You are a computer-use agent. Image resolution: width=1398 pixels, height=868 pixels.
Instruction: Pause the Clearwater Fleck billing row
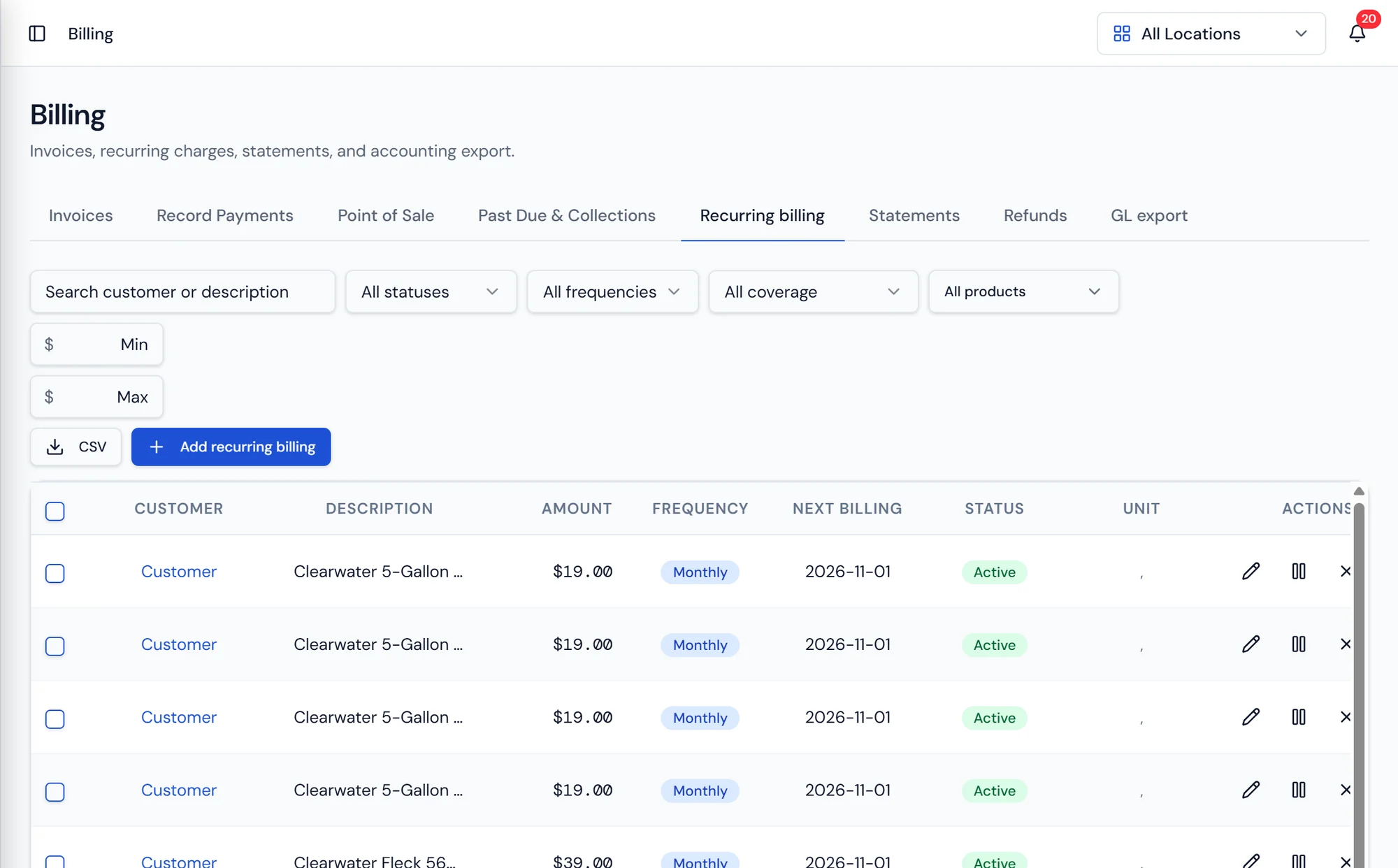tap(1298, 861)
